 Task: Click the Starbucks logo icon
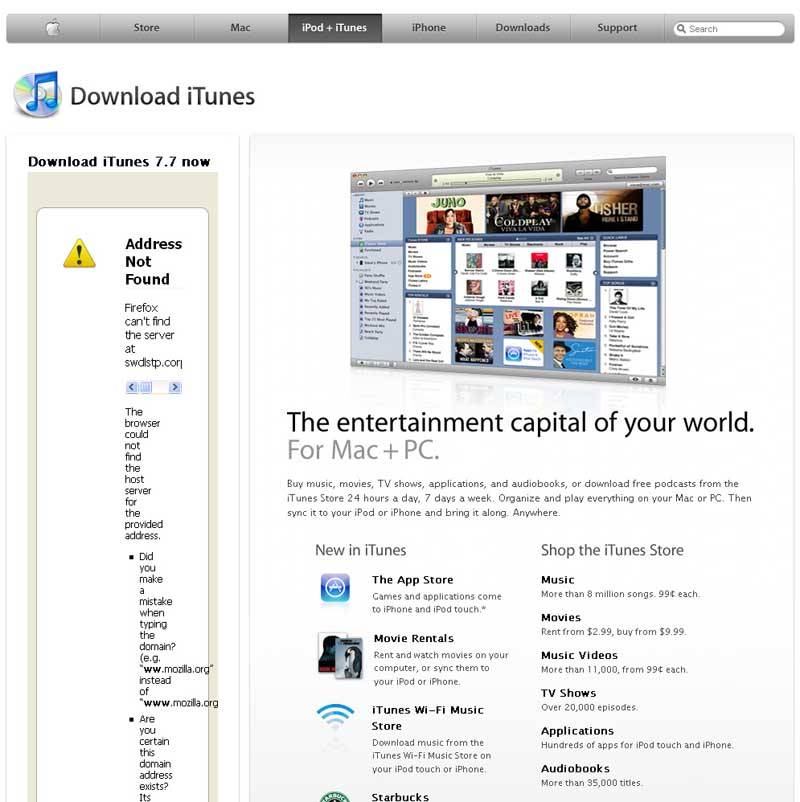tap(335, 797)
